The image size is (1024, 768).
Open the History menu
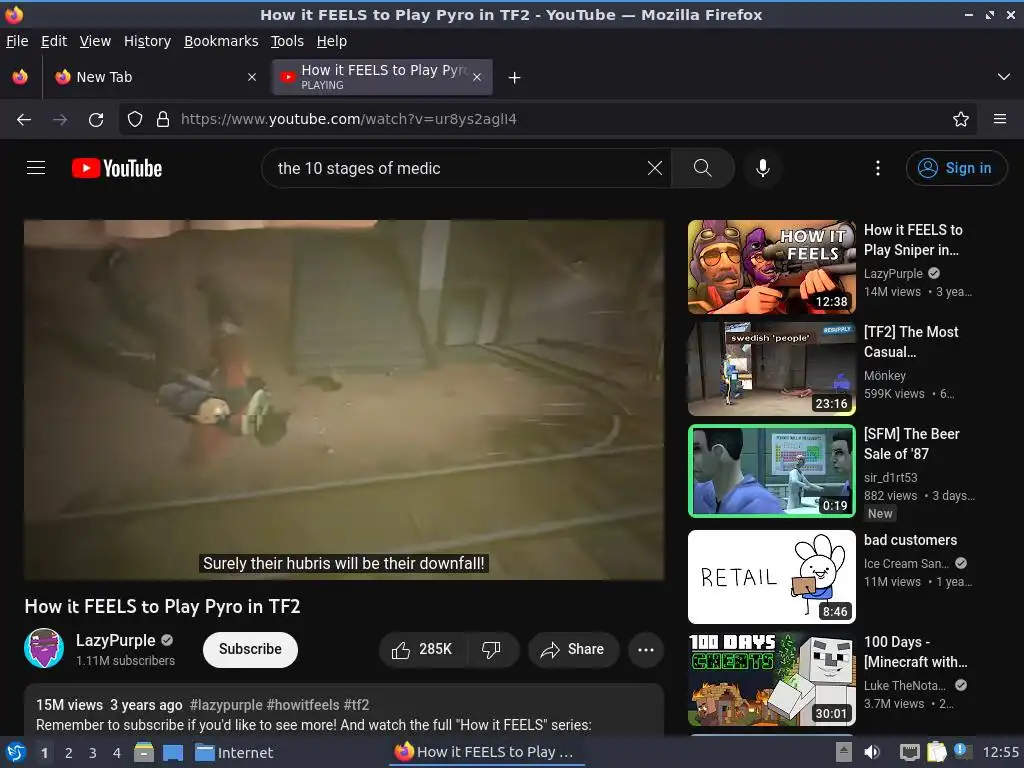coord(147,41)
